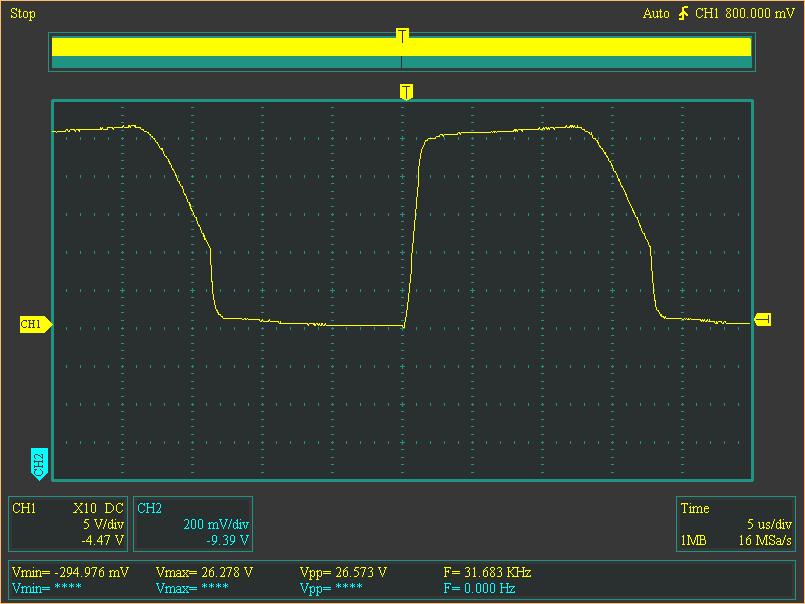Select the CH2 channel info panel label
The width and height of the screenshot is (805, 604).
click(149, 509)
